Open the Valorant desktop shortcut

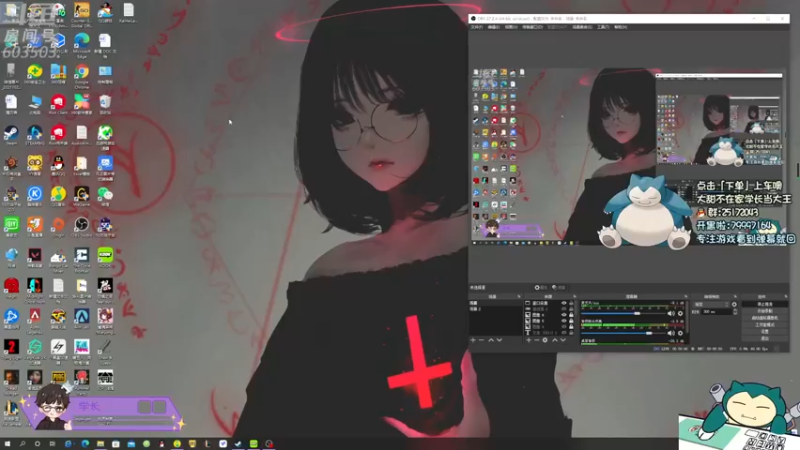[35, 256]
